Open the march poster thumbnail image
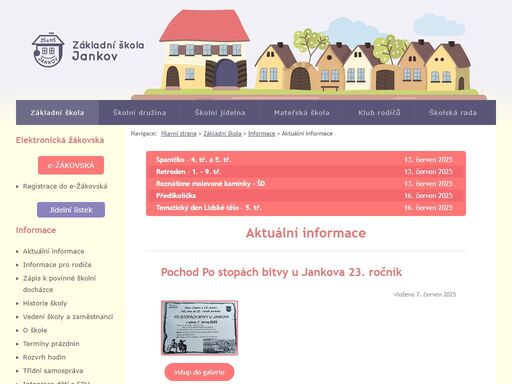 [199, 328]
